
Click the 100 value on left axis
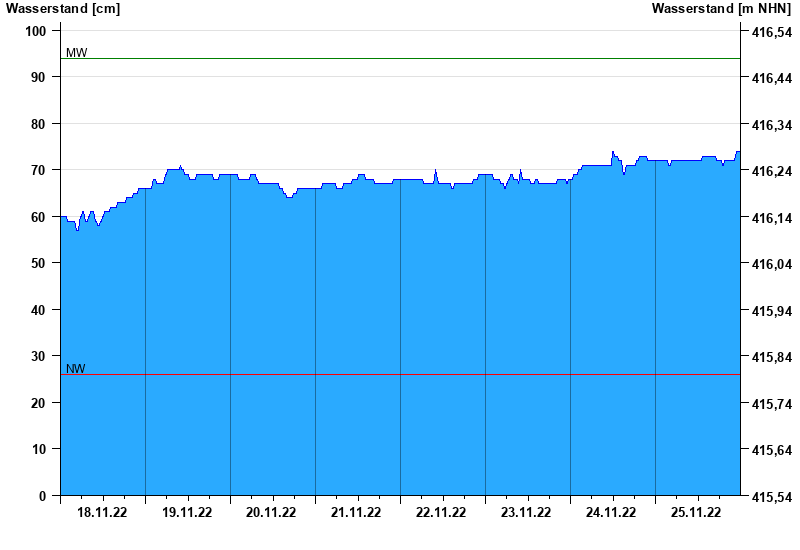(x=36, y=31)
